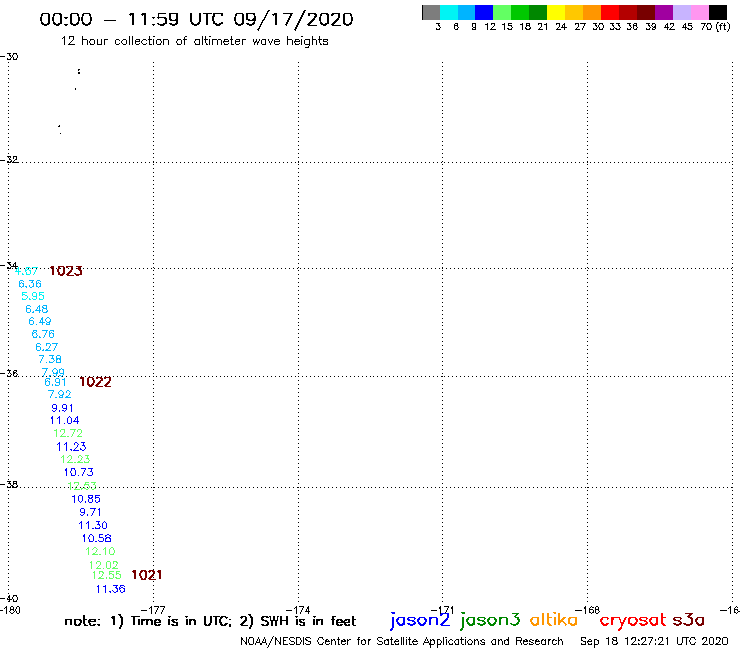Click the blue jason2 satellite label
The image size is (740, 650).
pos(420,620)
